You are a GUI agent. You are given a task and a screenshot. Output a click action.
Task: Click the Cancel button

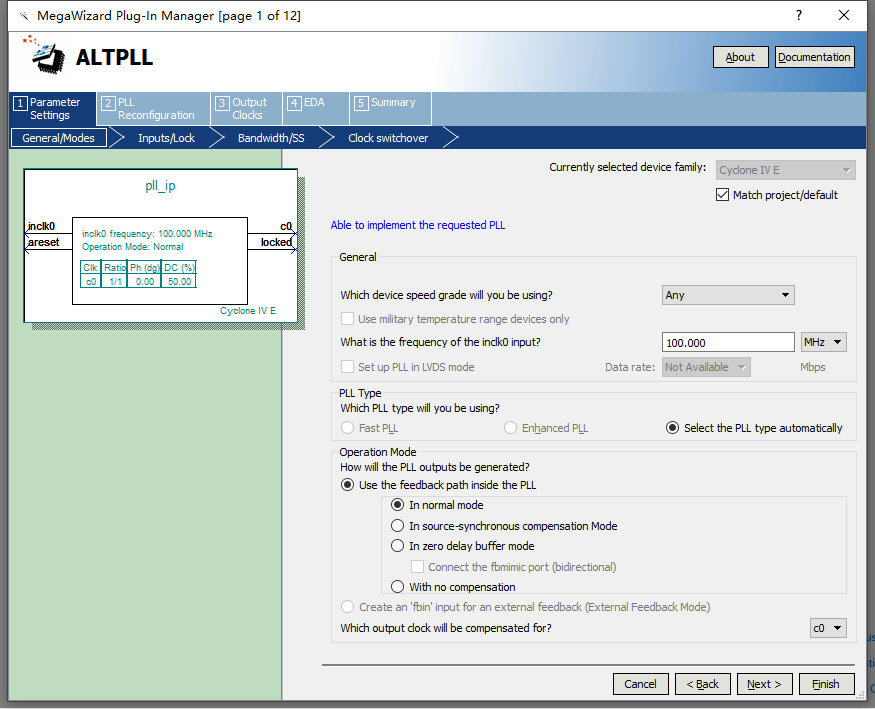641,684
